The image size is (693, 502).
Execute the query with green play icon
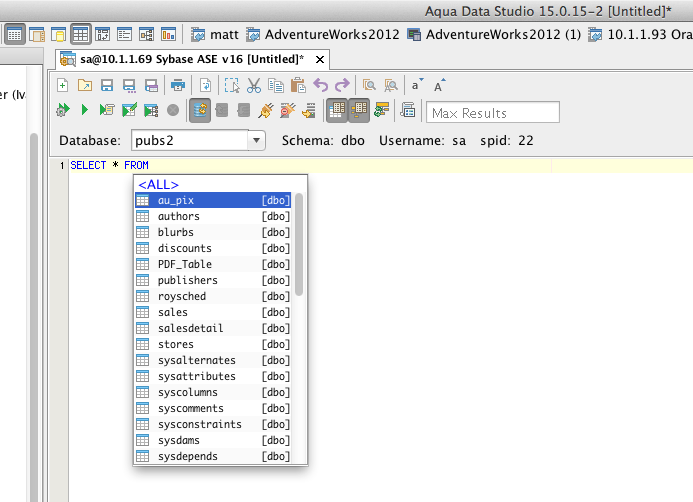click(84, 110)
